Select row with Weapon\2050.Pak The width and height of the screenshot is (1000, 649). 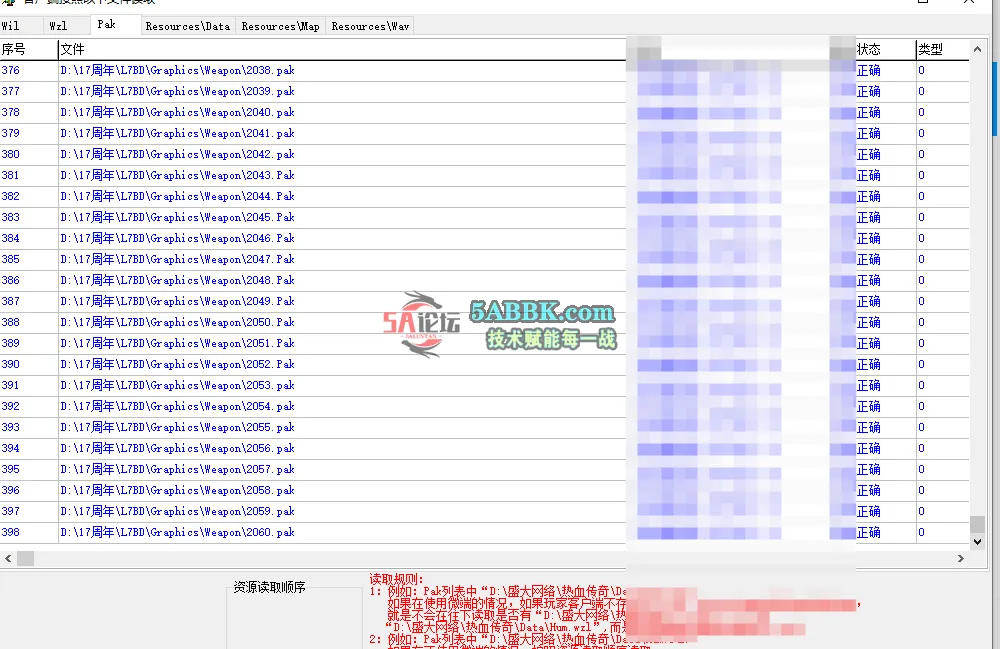point(485,323)
